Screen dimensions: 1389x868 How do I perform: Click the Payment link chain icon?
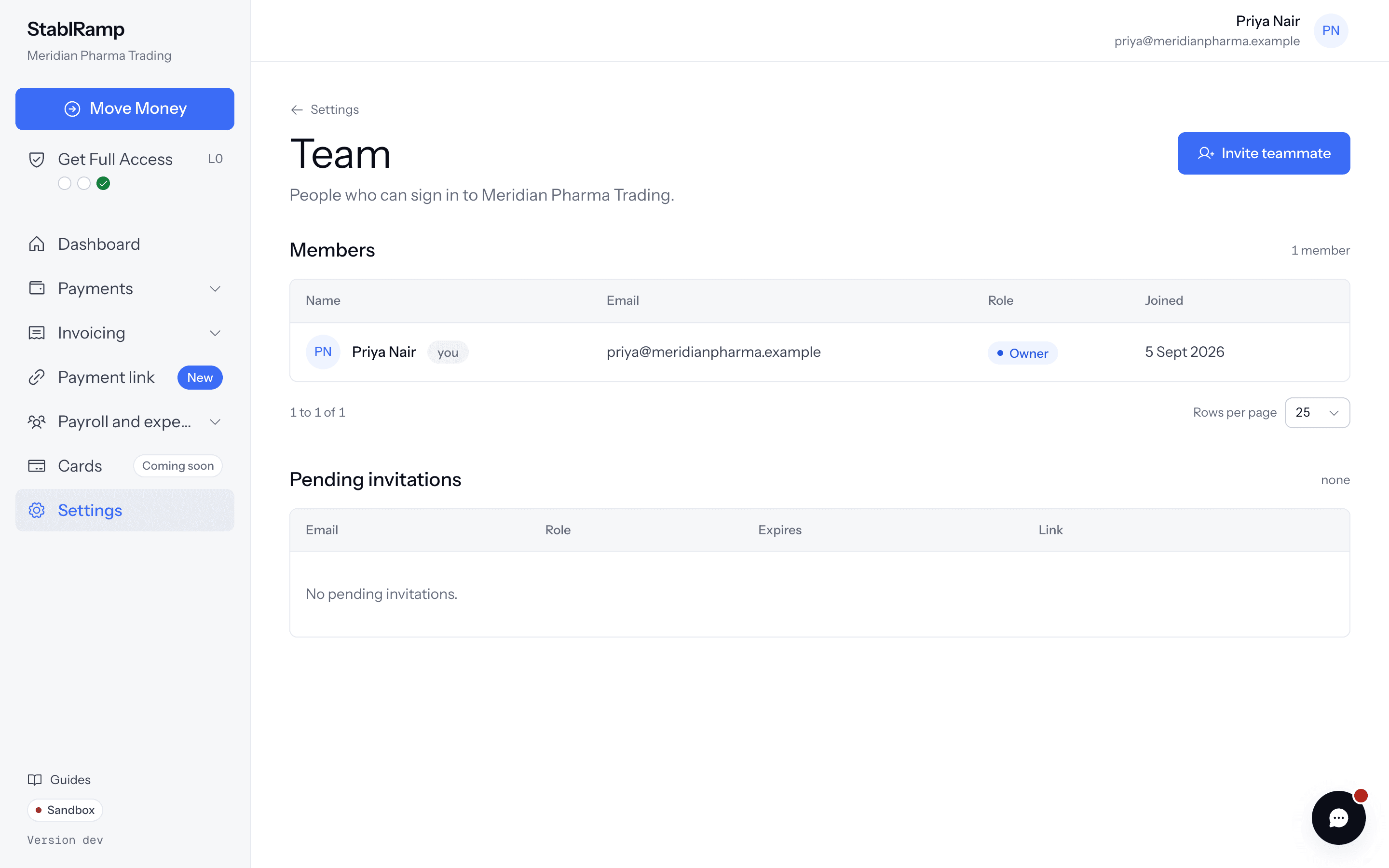pos(37,377)
